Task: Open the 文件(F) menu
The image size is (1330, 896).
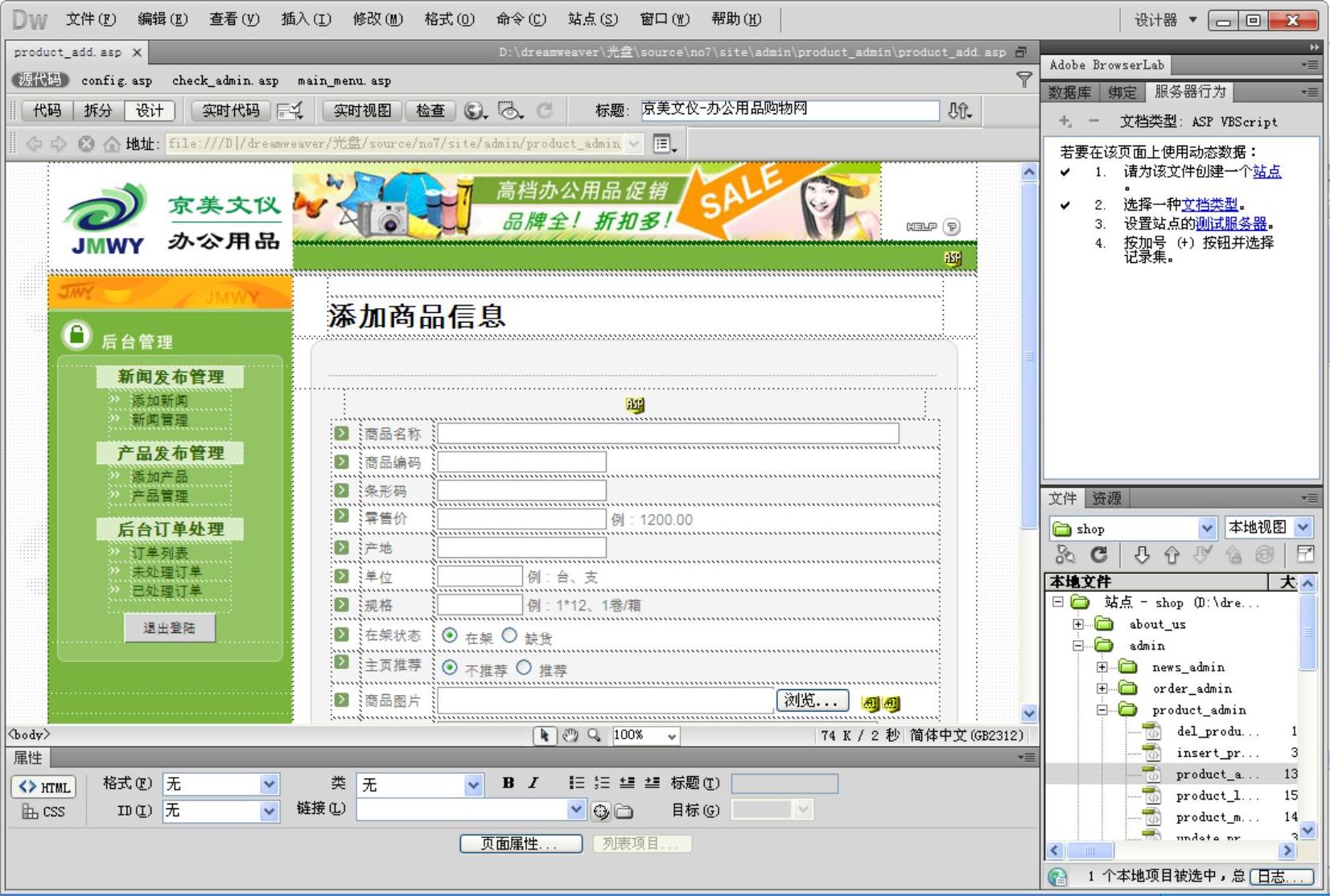Action: (90, 19)
